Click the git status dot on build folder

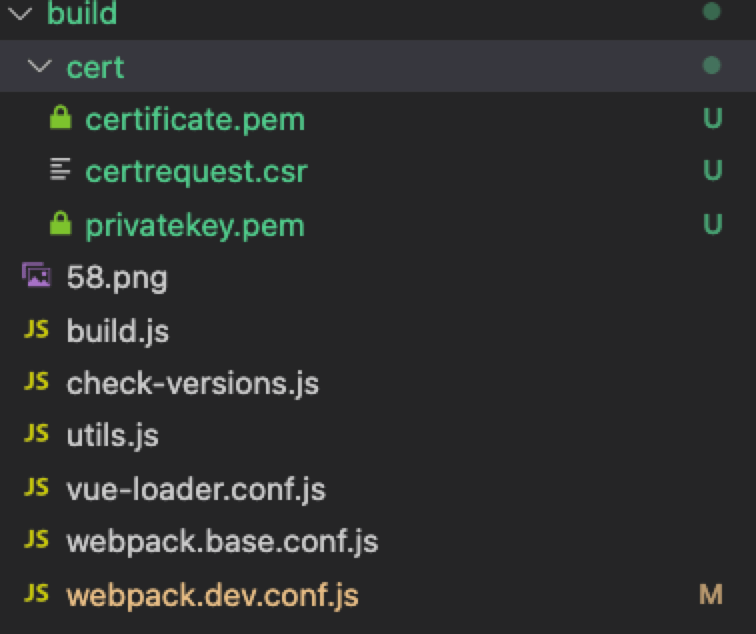[712, 11]
